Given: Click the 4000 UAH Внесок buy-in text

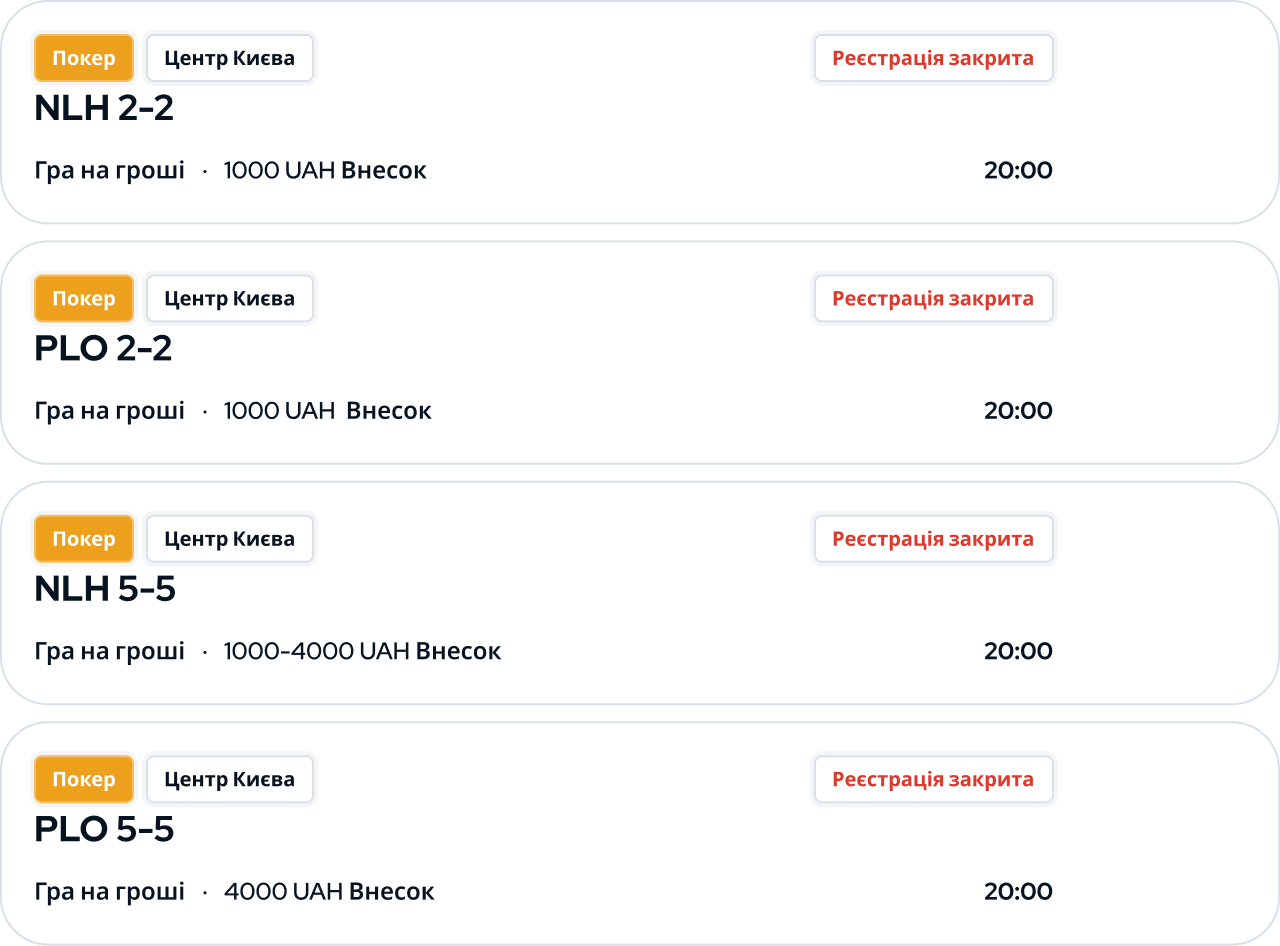Looking at the screenshot, I should [x=329, y=891].
